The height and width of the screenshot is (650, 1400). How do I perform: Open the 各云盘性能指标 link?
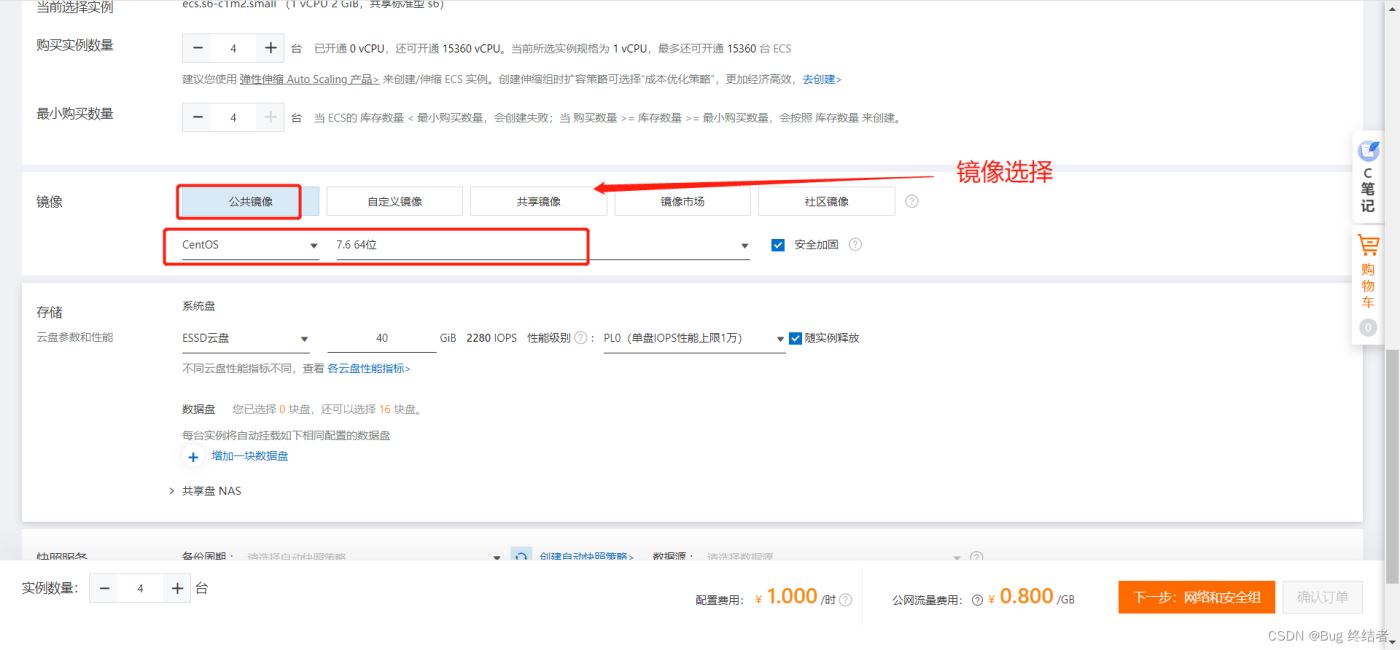368,369
